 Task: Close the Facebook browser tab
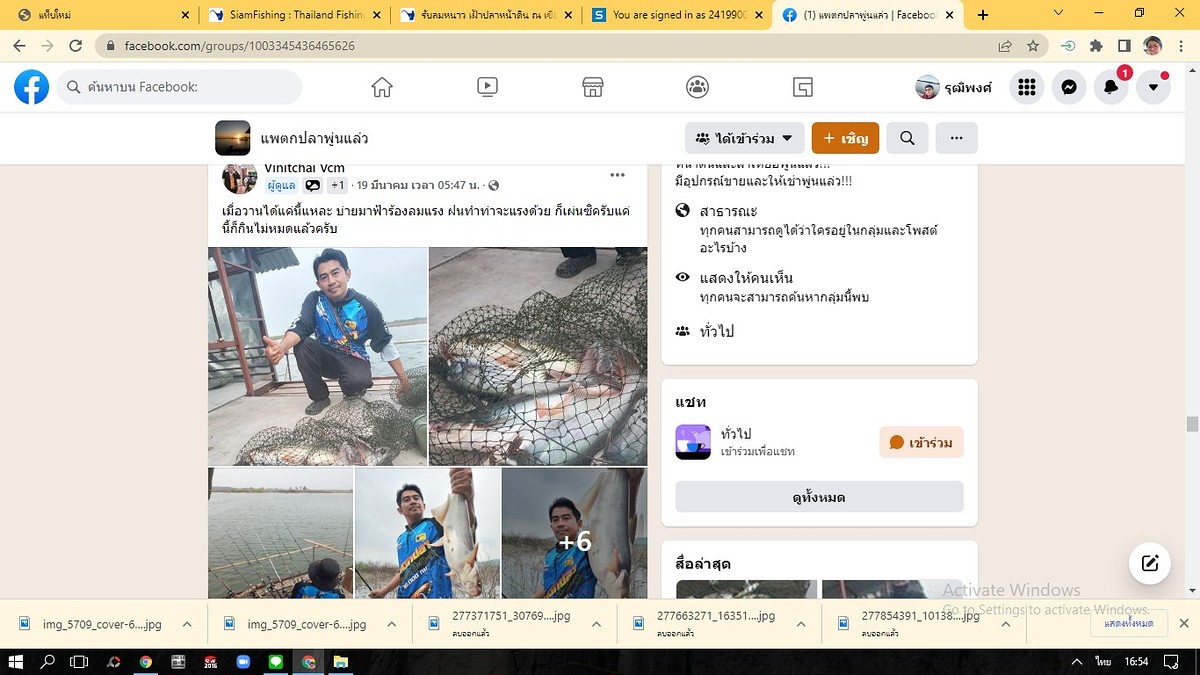click(950, 15)
